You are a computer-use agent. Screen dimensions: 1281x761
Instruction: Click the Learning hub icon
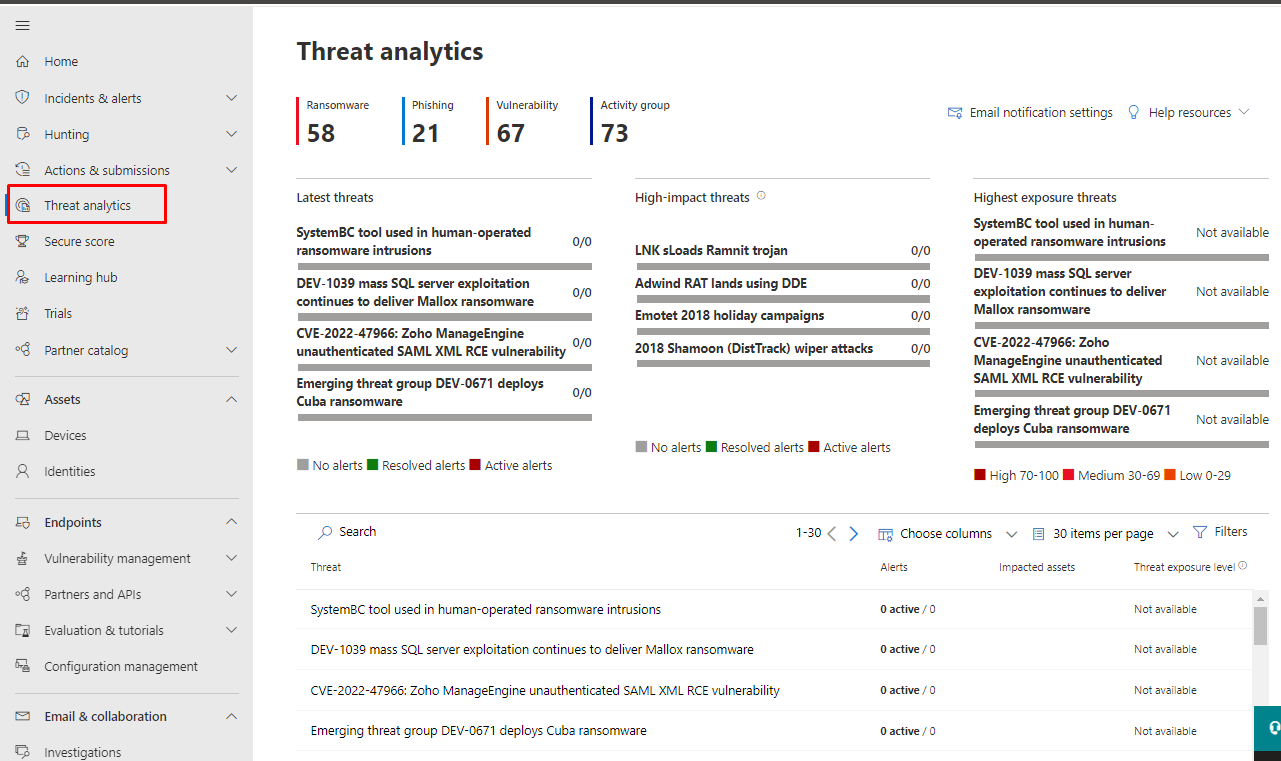[22, 278]
